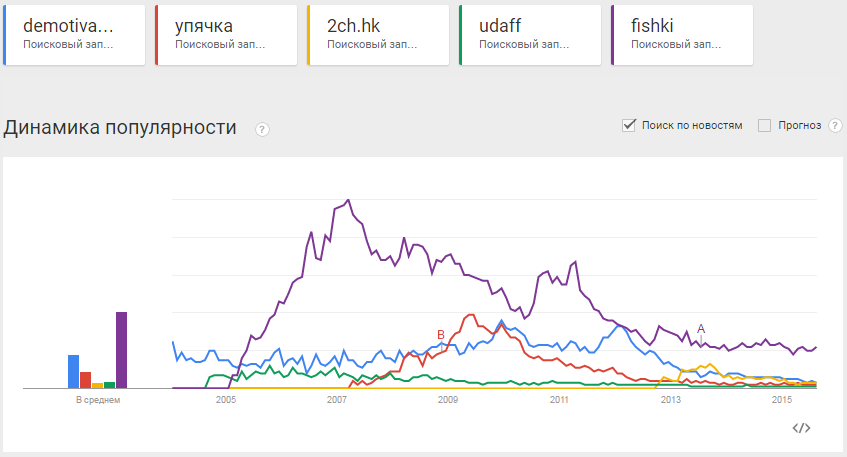Image resolution: width=847 pixels, height=457 pixels.
Task: Select the demotiva... search term card
Action: [x=76, y=35]
